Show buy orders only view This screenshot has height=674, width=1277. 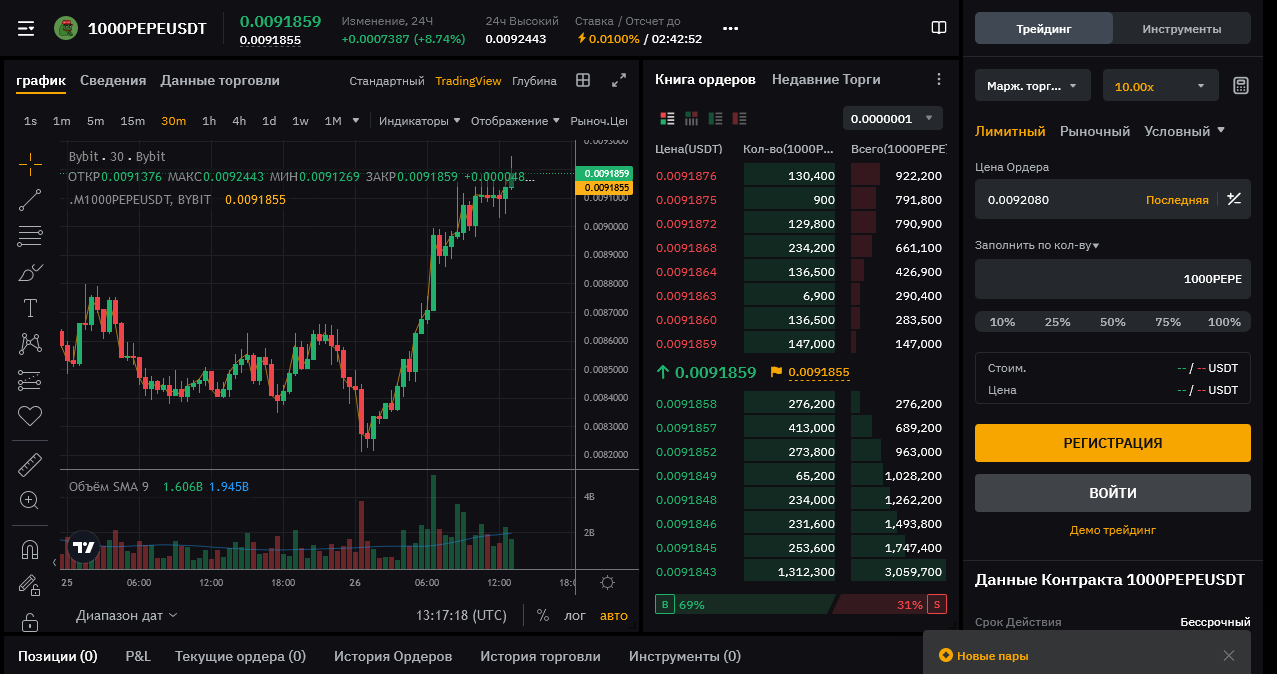pos(716,118)
